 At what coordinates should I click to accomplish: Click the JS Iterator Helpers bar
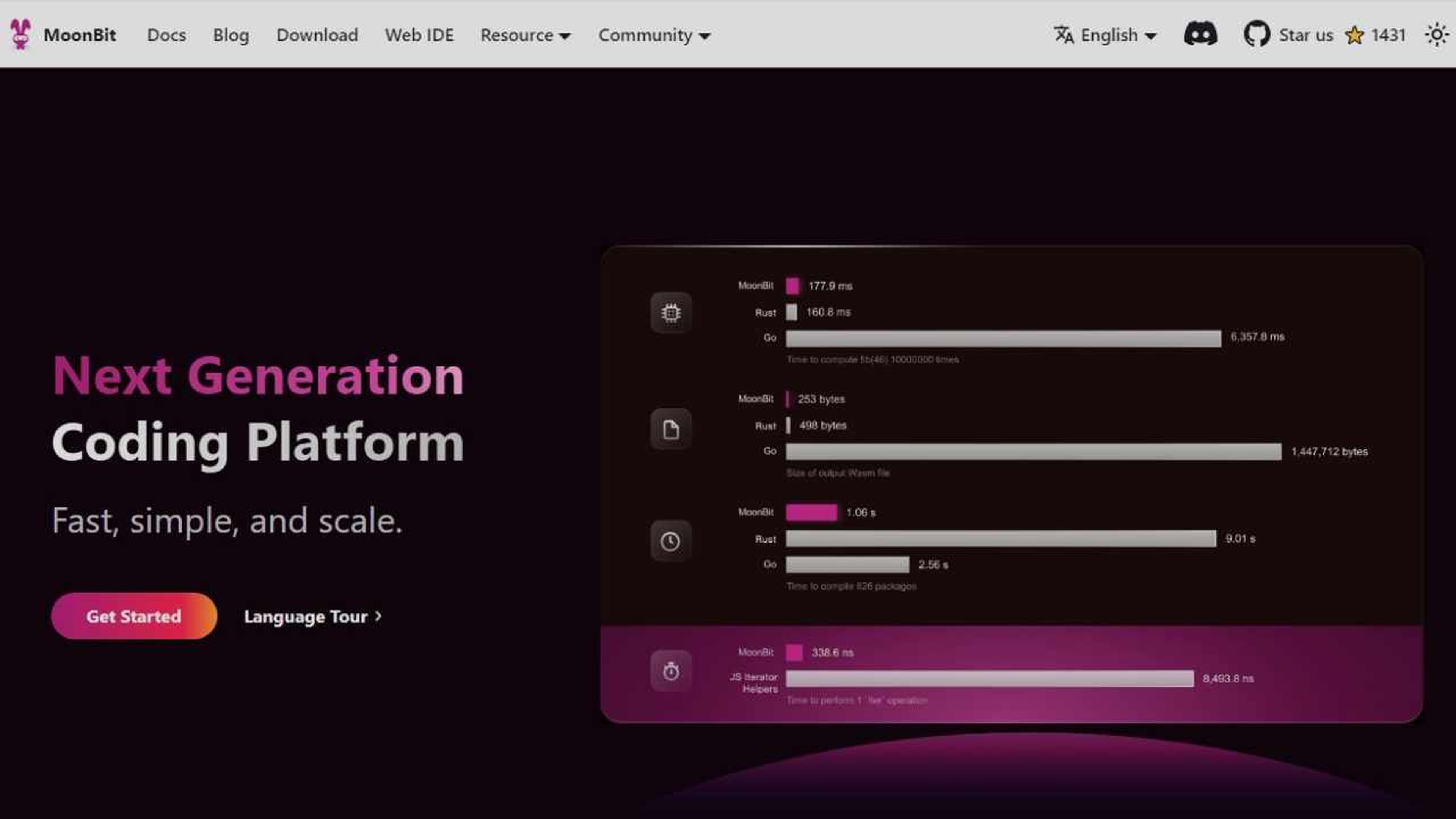coord(990,678)
